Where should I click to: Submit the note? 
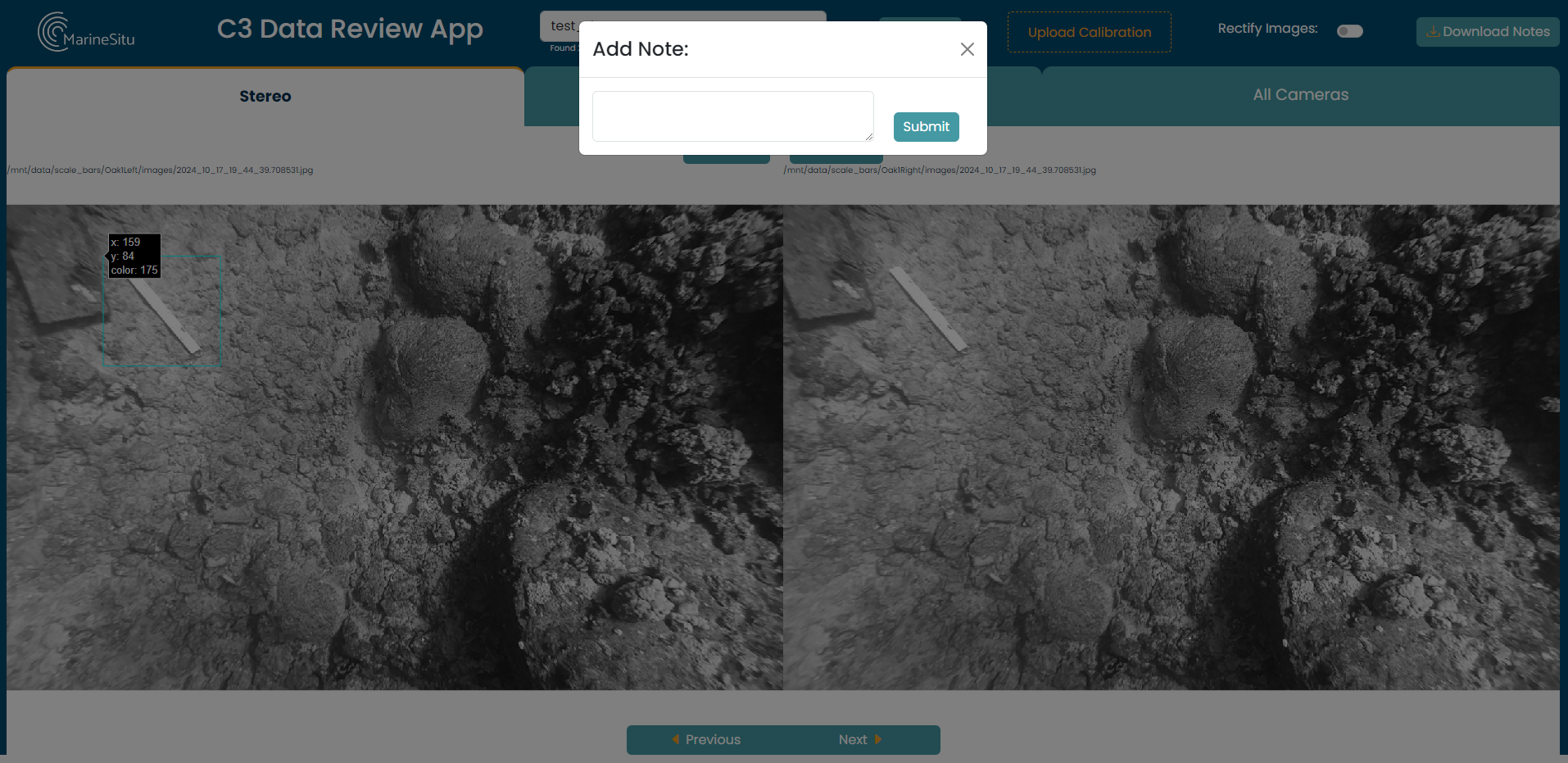[926, 127]
